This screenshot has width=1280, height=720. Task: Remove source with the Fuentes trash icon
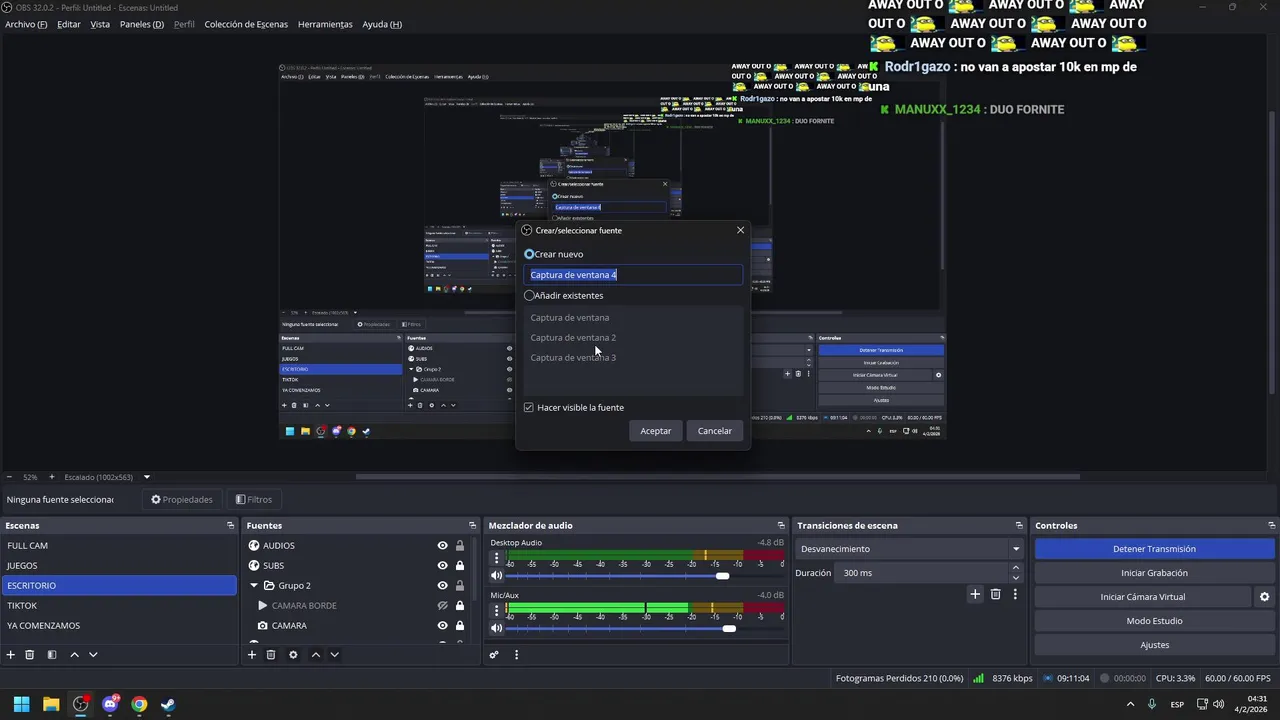(x=271, y=655)
